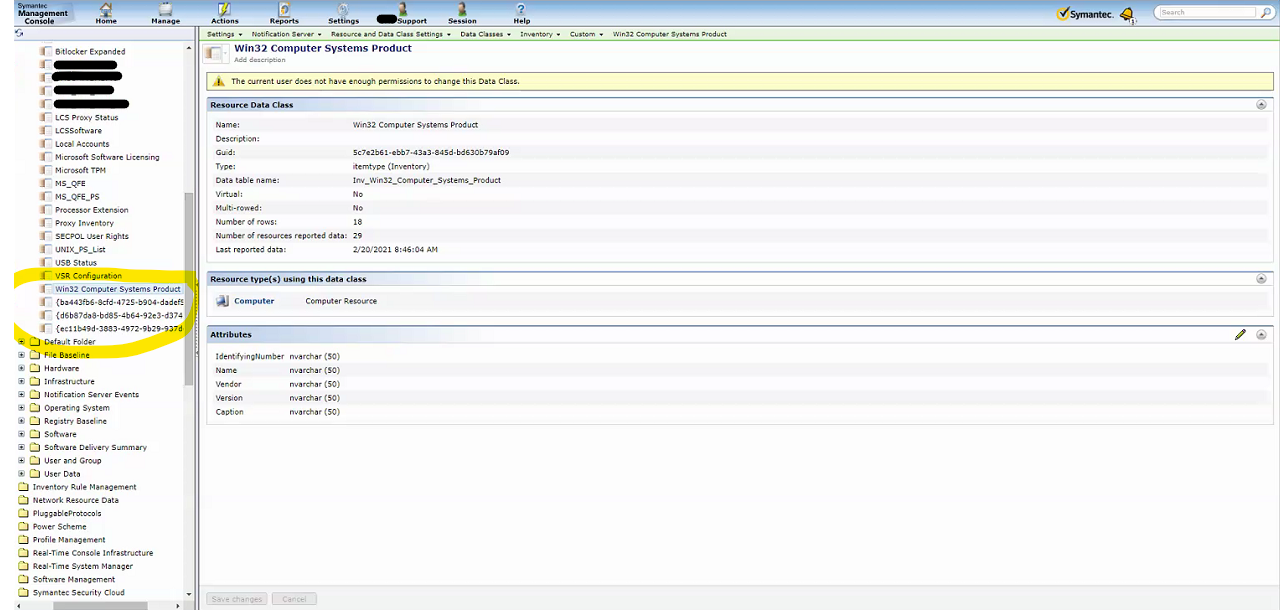1280x610 pixels.
Task: Open the Session menu
Action: tap(462, 13)
